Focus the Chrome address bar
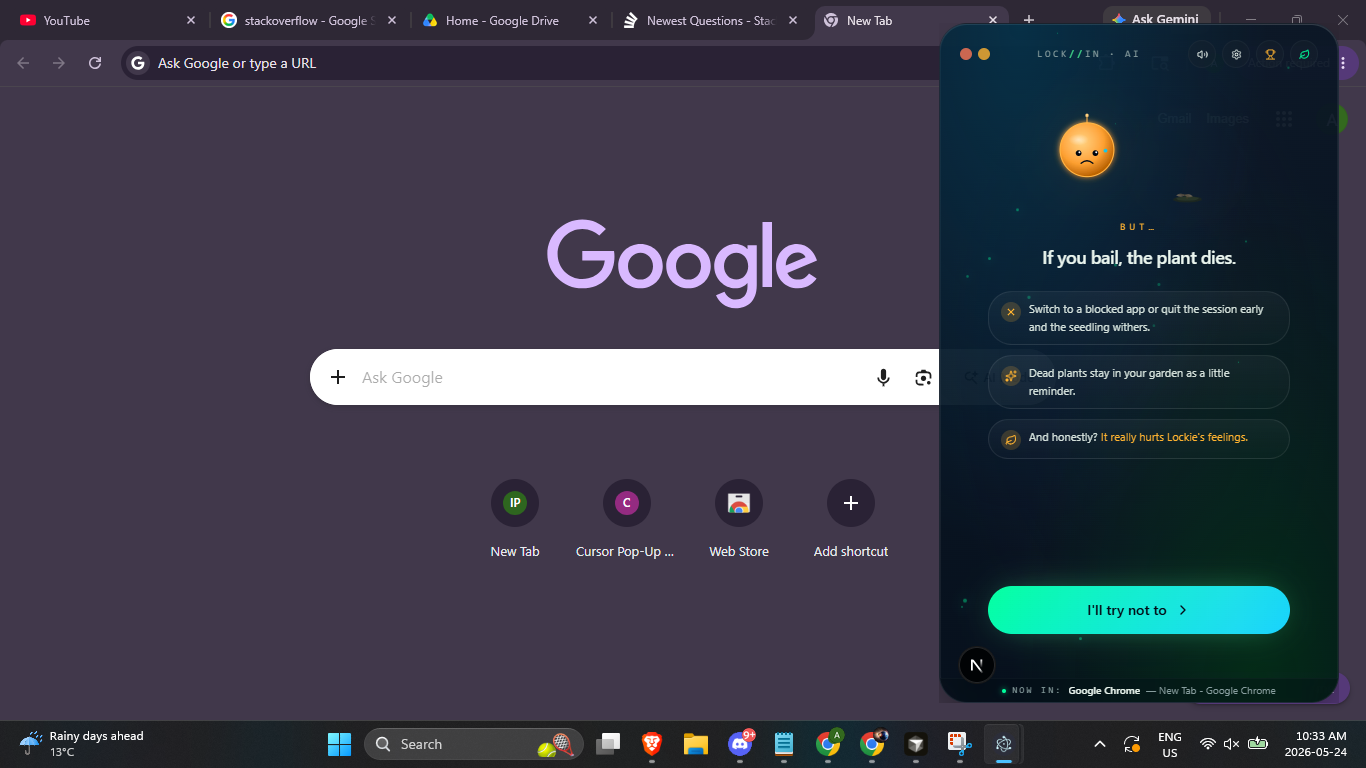The height and width of the screenshot is (768, 1366). pyautogui.click(x=530, y=63)
